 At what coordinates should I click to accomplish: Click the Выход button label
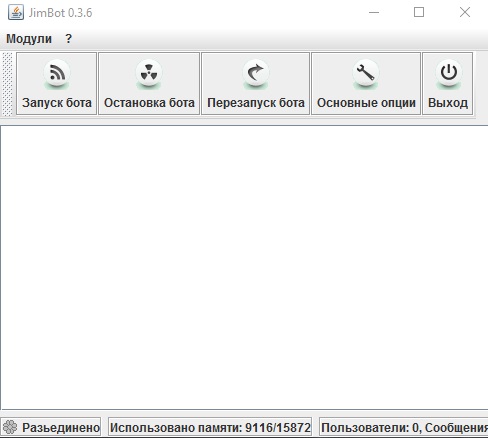coord(448,103)
